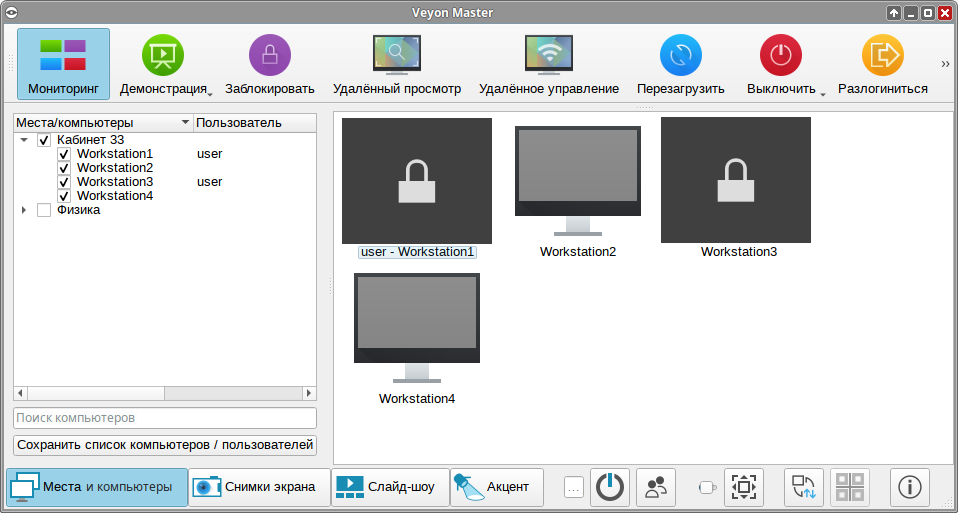This screenshot has width=958, height=513.
Task: Click user next to Workstation3
Action: [x=210, y=182]
